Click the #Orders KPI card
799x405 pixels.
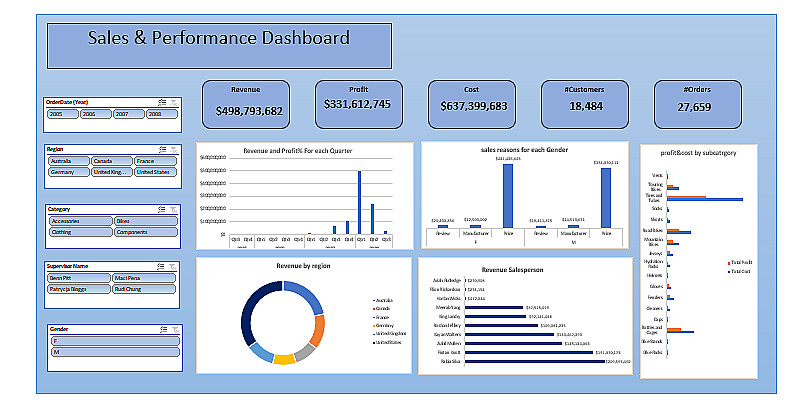[698, 104]
